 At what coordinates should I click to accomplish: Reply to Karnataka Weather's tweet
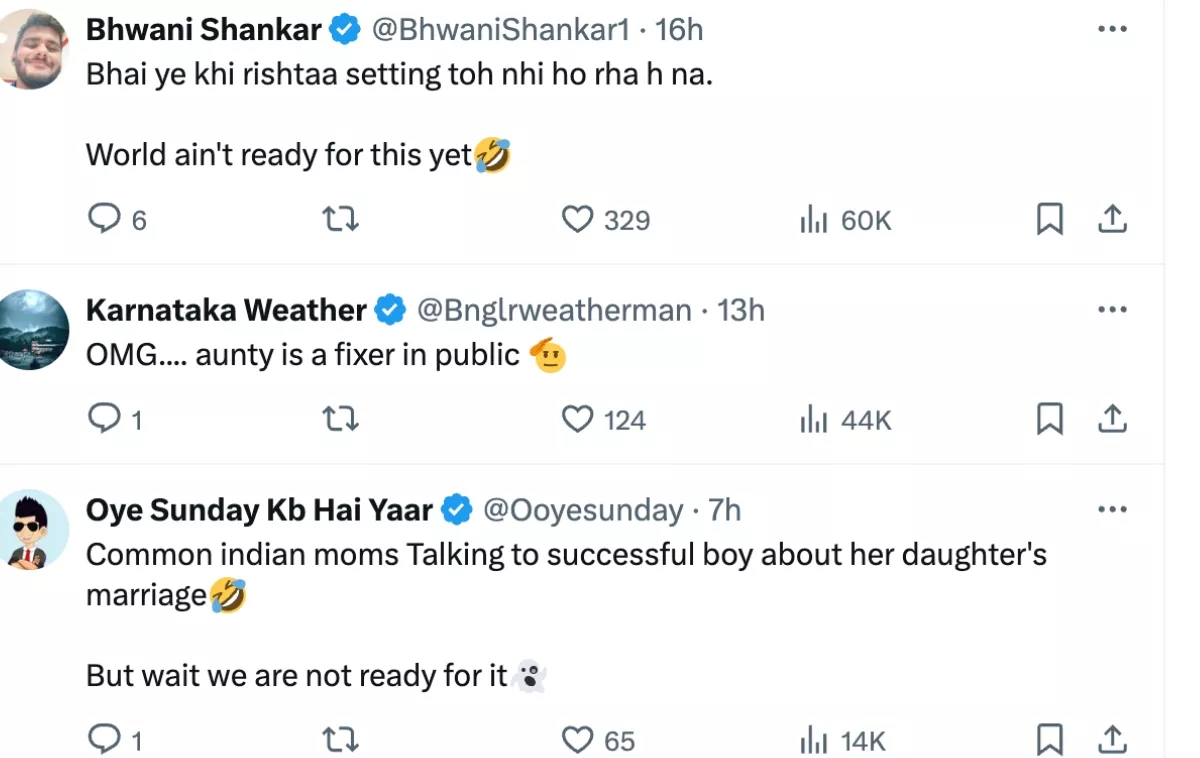[104, 419]
